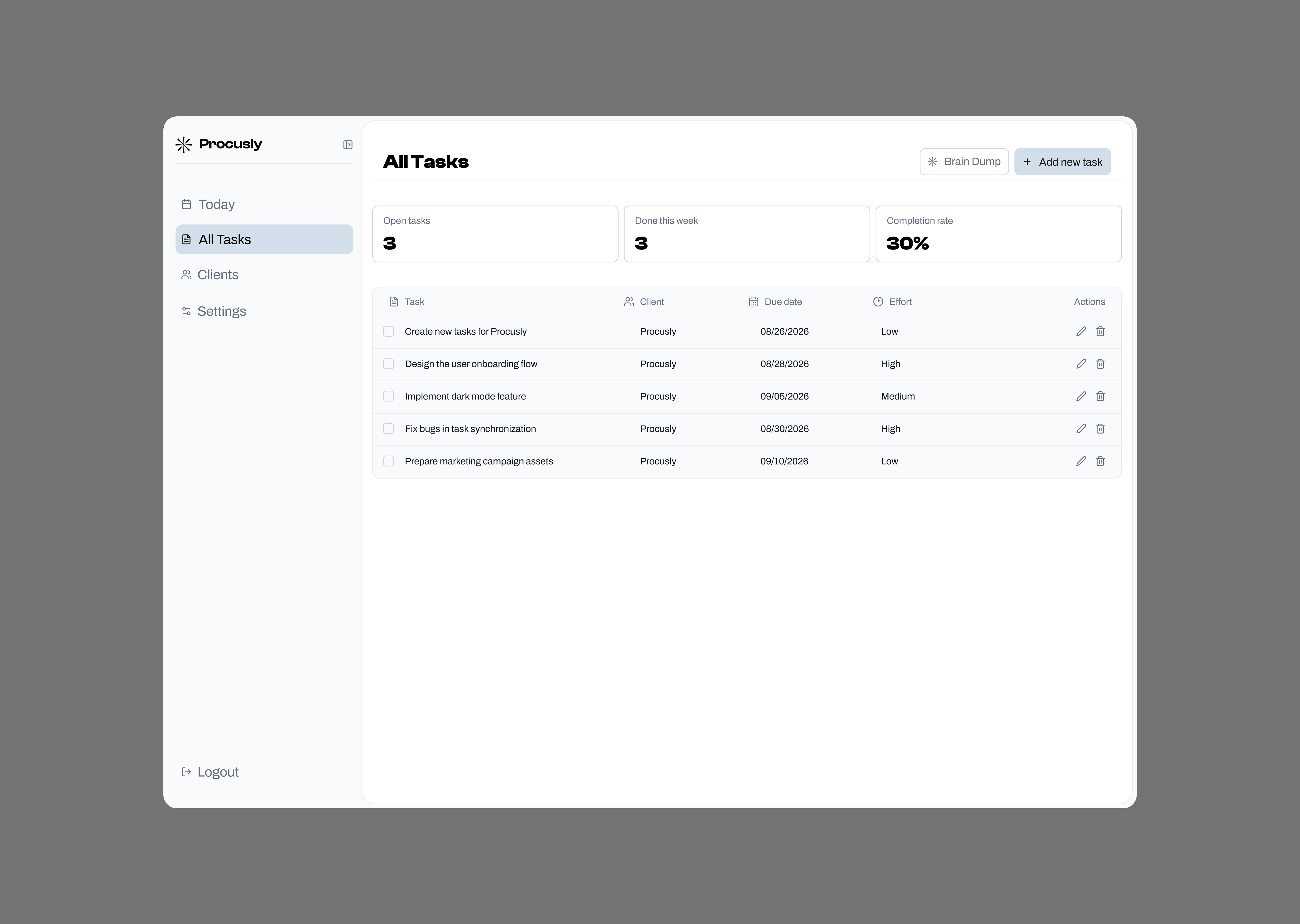Click the Actions column header
Image resolution: width=1300 pixels, height=924 pixels.
1089,302
